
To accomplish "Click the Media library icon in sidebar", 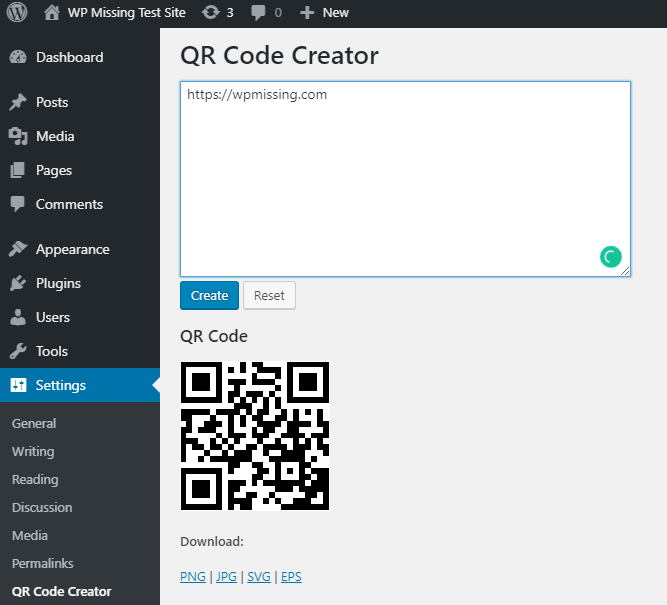I will (18, 136).
